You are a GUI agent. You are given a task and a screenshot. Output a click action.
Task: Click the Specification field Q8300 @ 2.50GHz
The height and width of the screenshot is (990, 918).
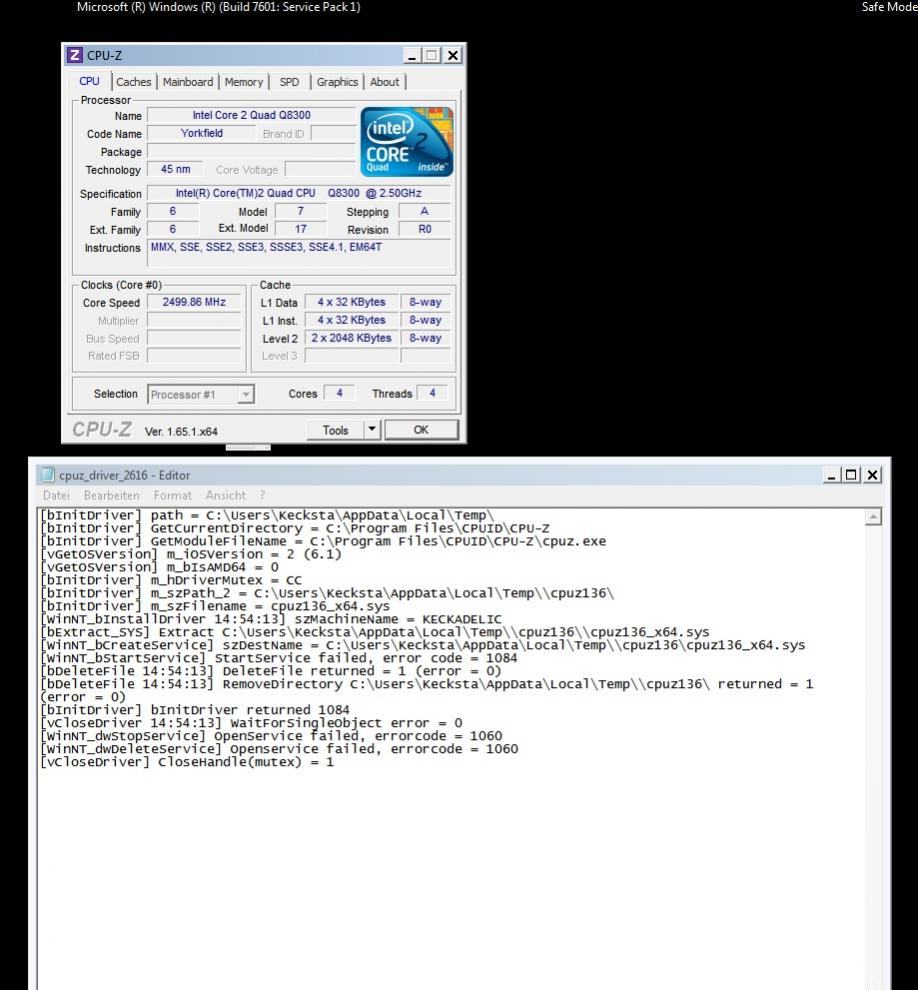tap(299, 193)
